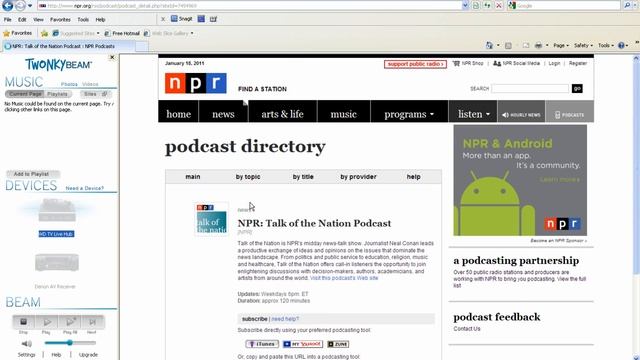
Task: Open Favorites star button
Action: point(17,33)
